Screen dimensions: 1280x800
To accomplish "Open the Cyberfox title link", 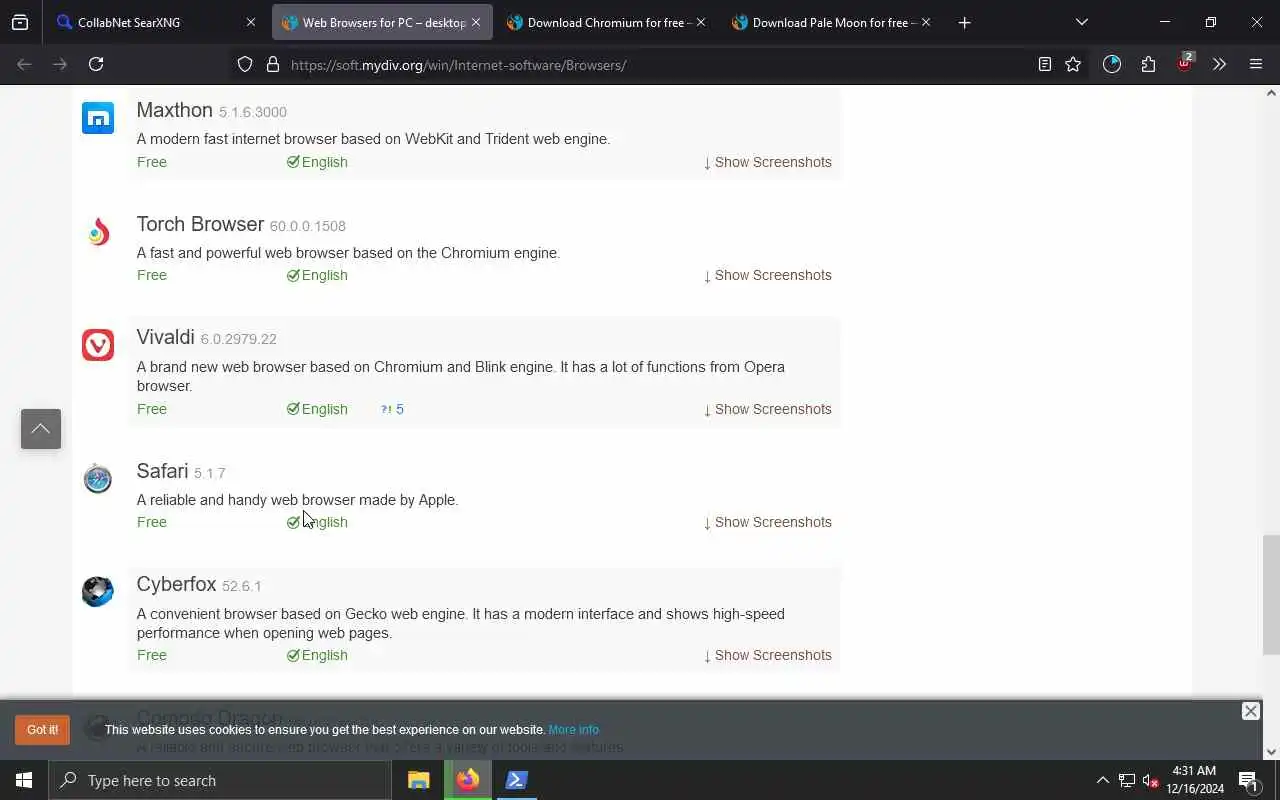I will pos(176,584).
